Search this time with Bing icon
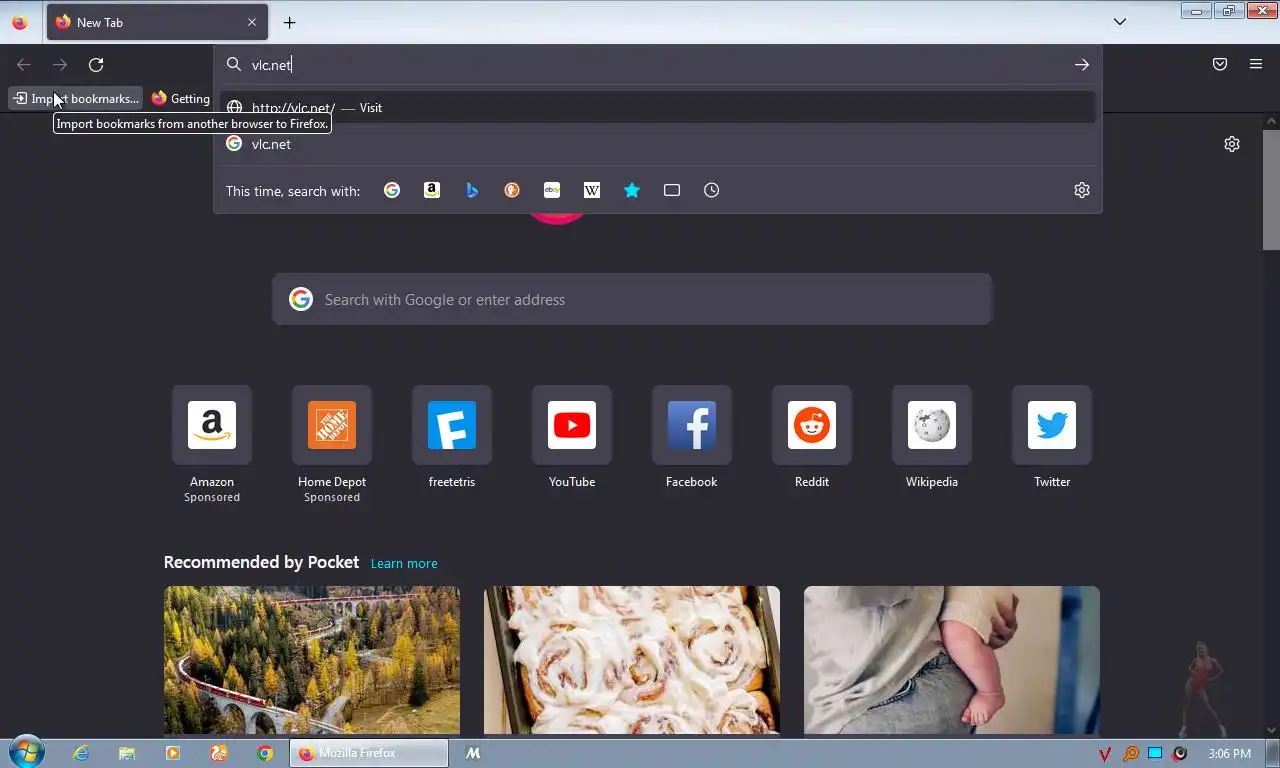1280x768 pixels. pos(472,190)
